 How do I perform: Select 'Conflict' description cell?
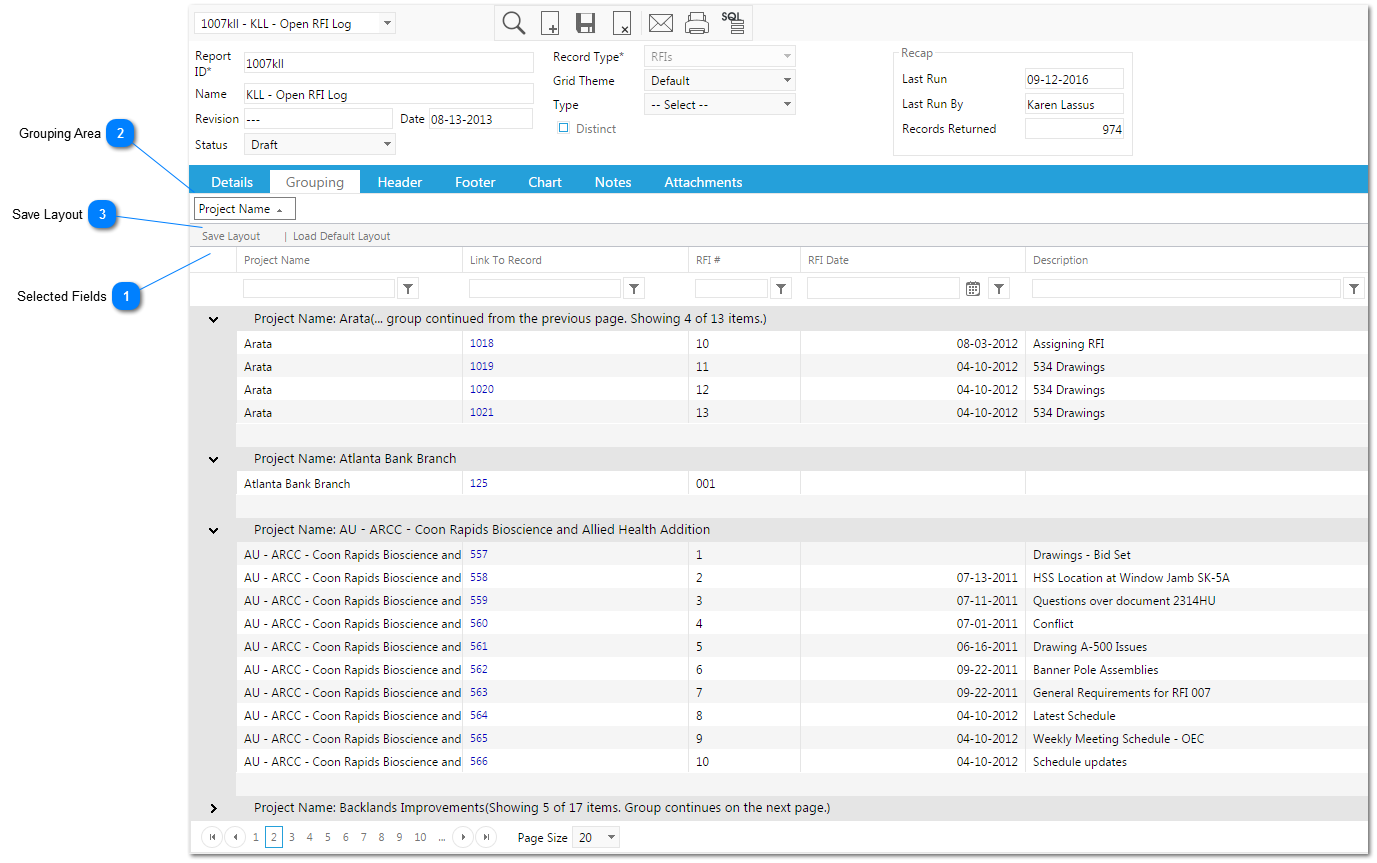(x=1196, y=623)
